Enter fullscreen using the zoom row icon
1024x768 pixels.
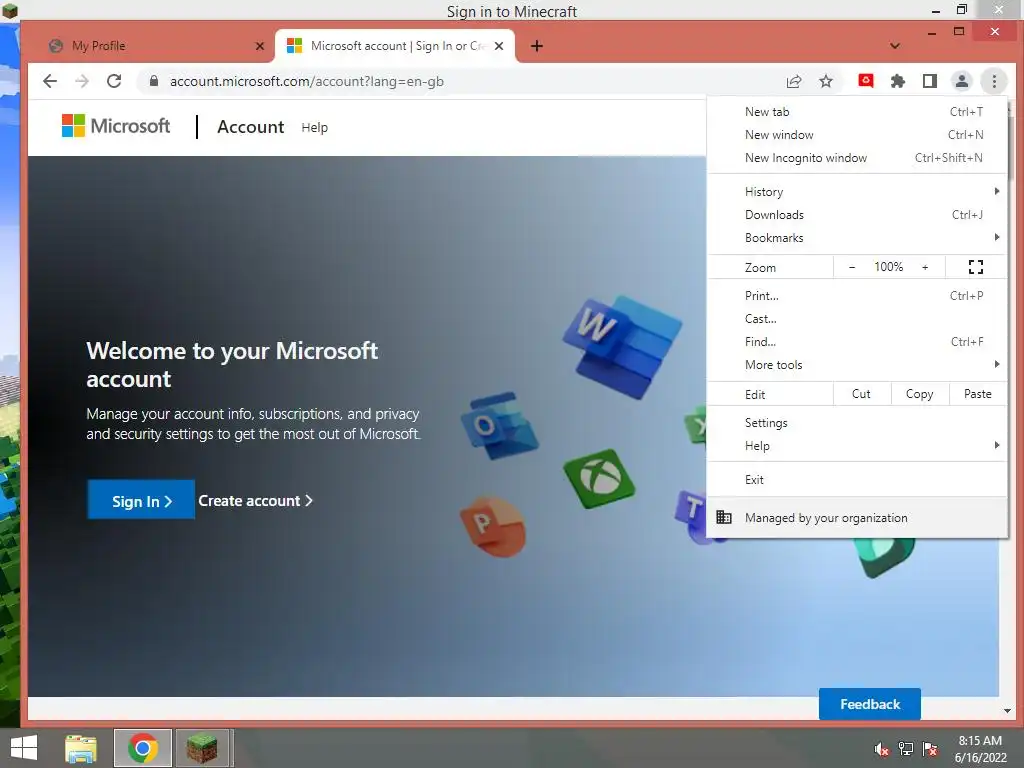tap(976, 266)
